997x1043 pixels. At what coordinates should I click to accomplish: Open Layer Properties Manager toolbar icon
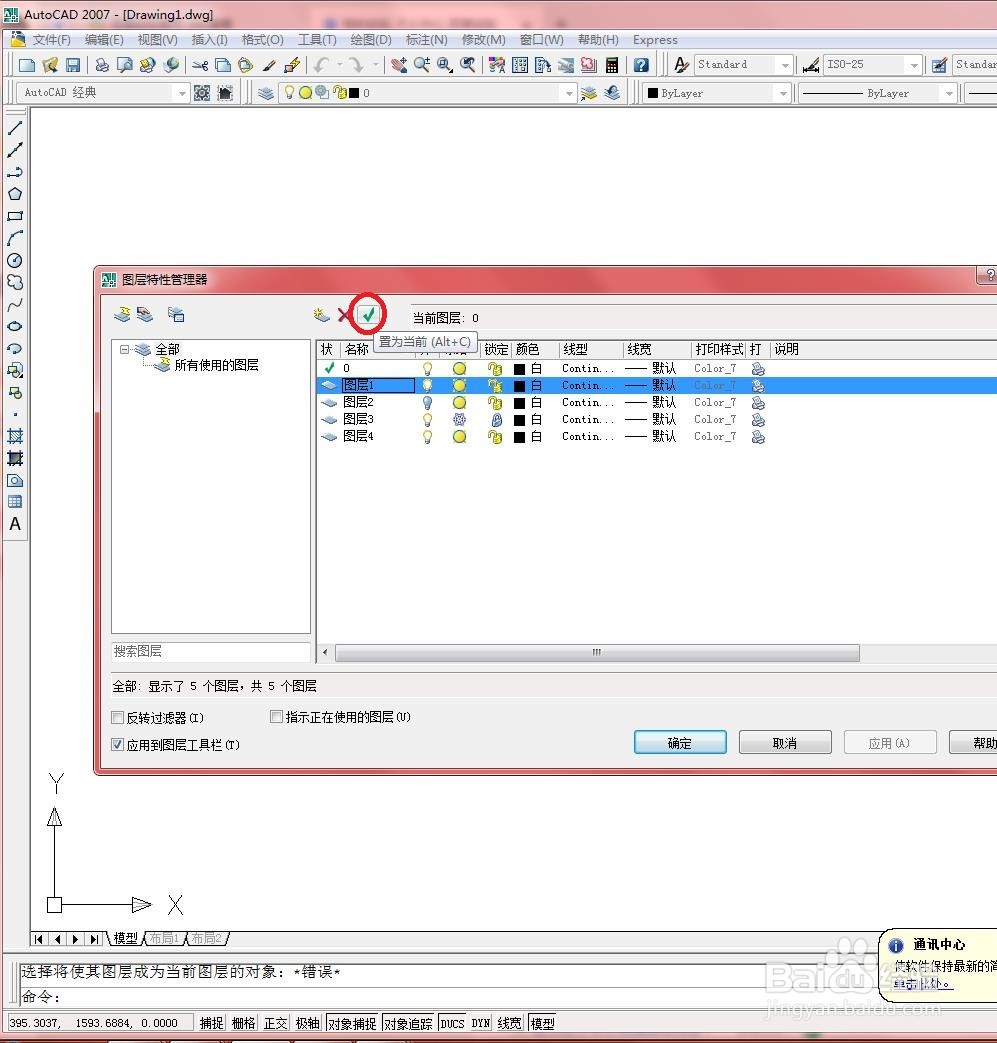tap(265, 92)
